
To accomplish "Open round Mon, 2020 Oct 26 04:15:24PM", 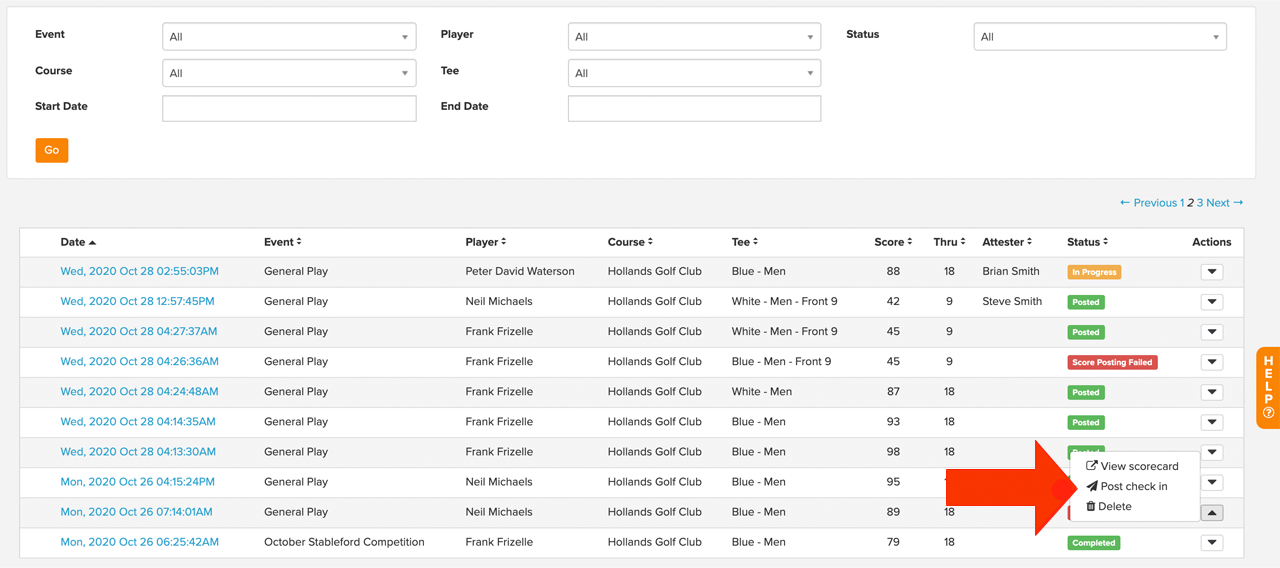I will click(x=137, y=481).
